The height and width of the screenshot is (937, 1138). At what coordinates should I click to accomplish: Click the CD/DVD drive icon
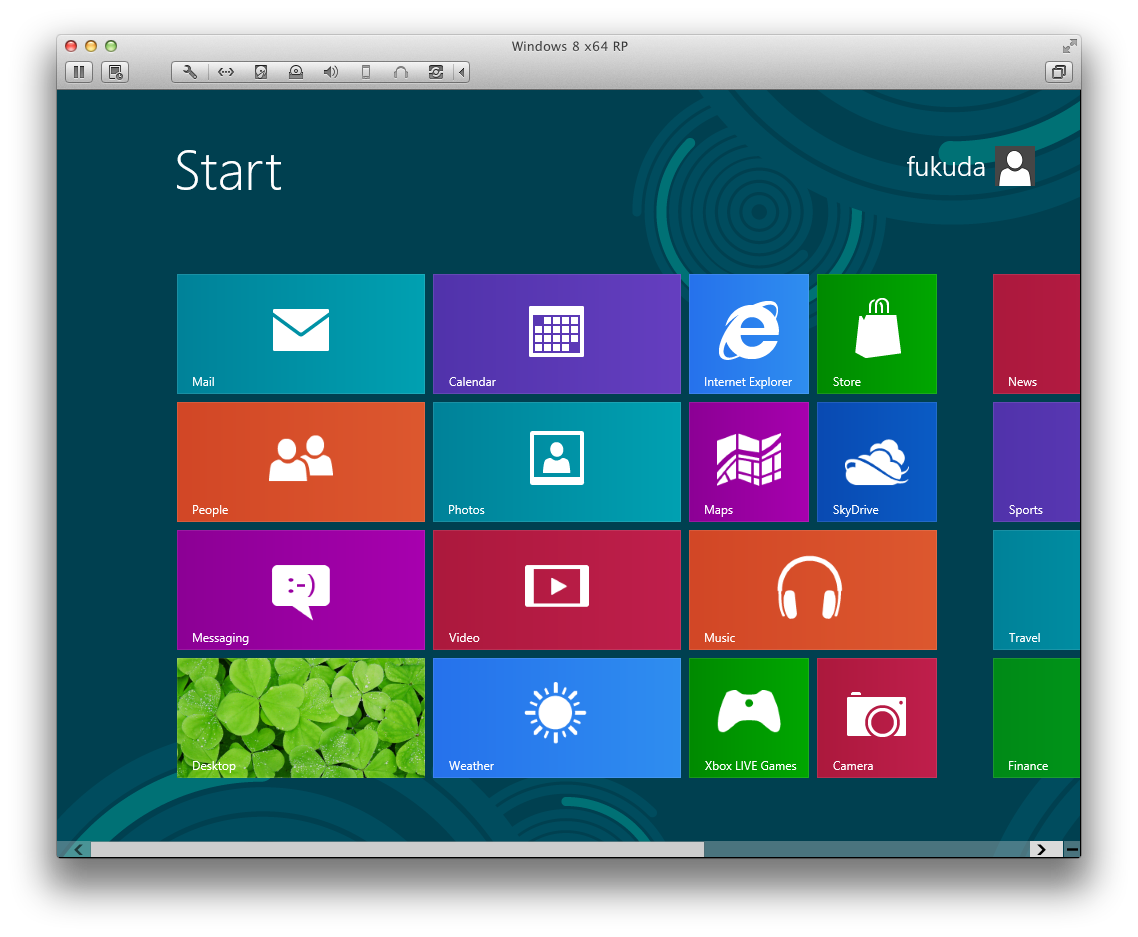tap(295, 72)
